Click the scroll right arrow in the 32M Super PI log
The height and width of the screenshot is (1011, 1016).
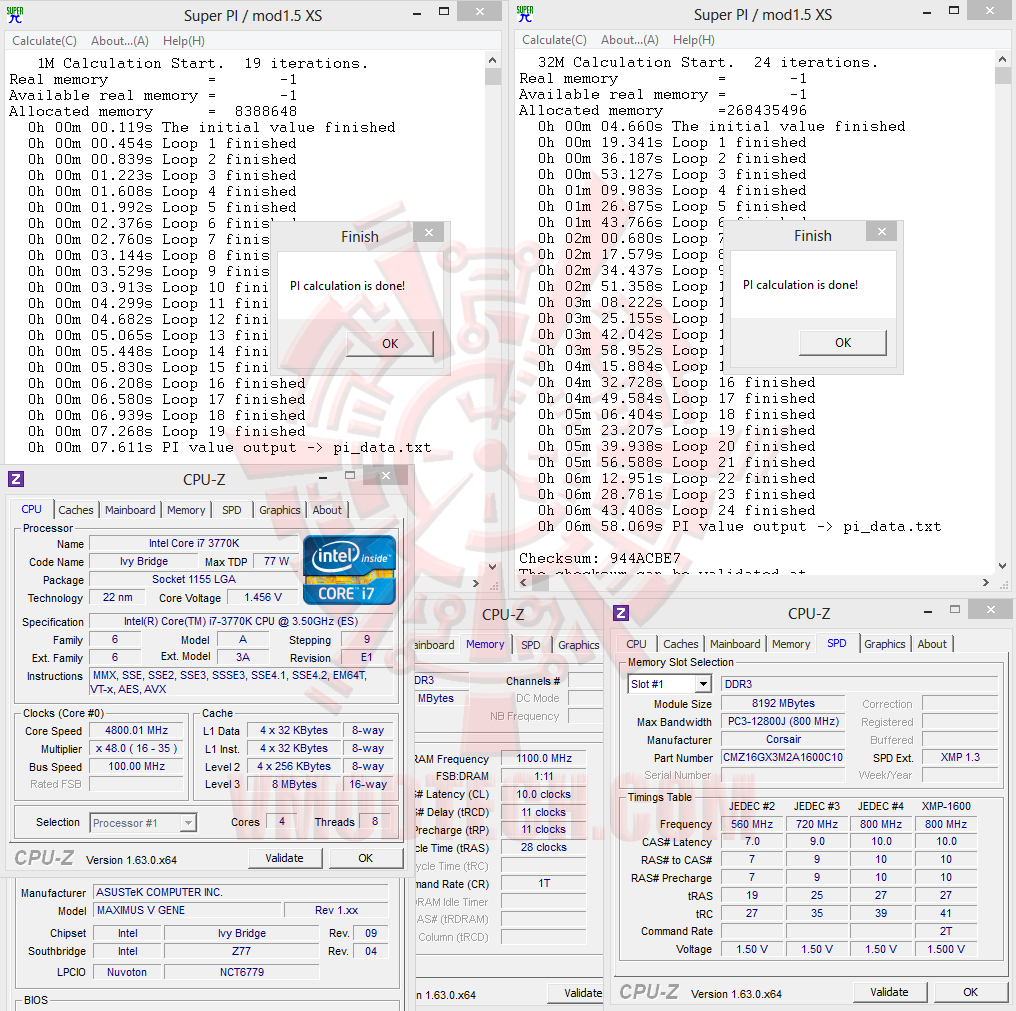click(986, 583)
